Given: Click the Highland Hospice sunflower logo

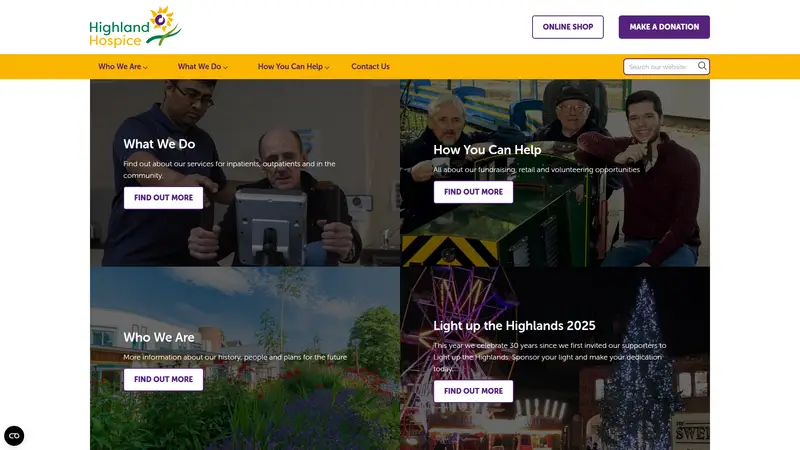Looking at the screenshot, I should point(135,27).
